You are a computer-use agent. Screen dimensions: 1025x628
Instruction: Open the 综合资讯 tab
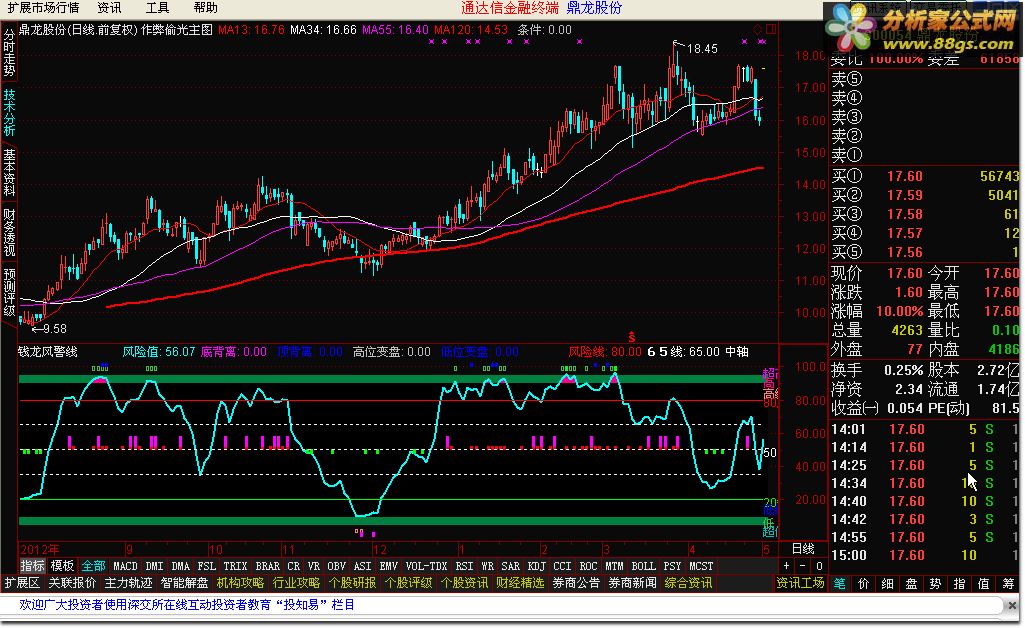point(688,583)
